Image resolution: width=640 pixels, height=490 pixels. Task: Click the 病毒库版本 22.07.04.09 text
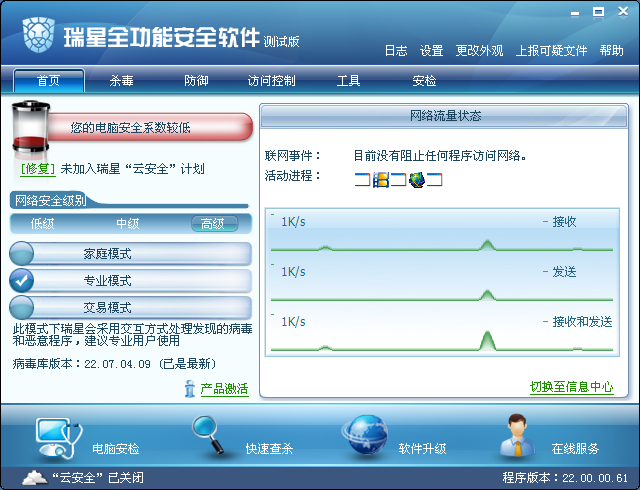[x=114, y=363]
